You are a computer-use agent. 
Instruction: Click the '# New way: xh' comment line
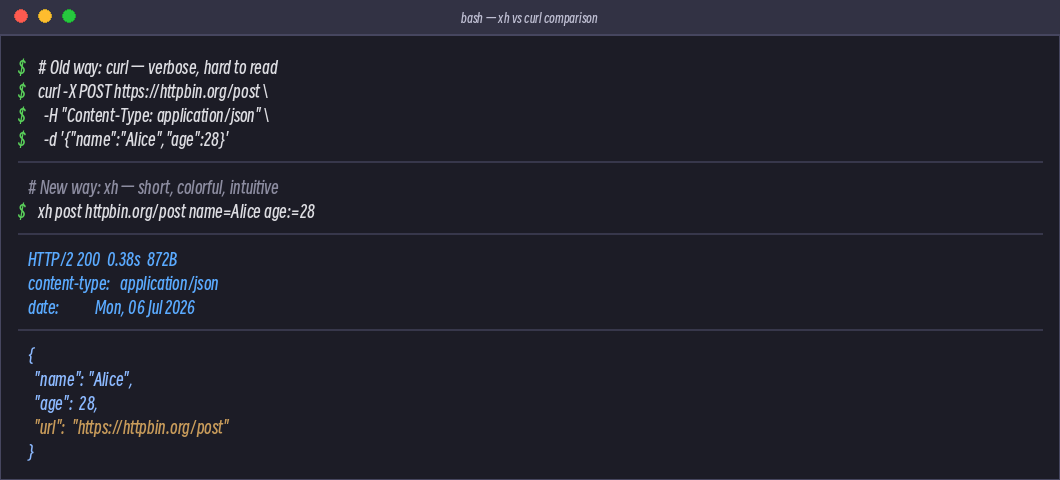point(153,187)
